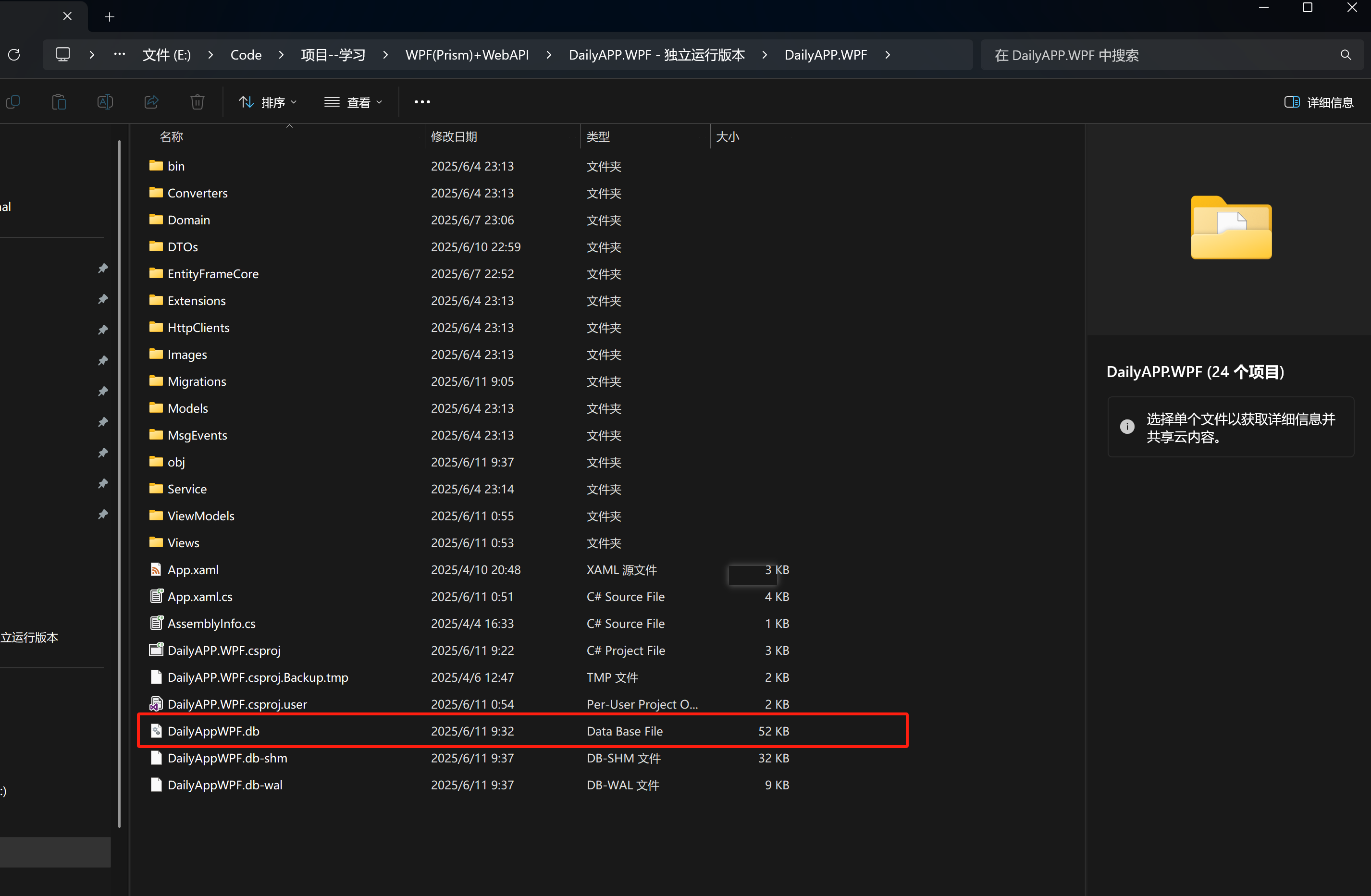
Task: Open the 排序 sort dropdown
Action: click(x=268, y=102)
